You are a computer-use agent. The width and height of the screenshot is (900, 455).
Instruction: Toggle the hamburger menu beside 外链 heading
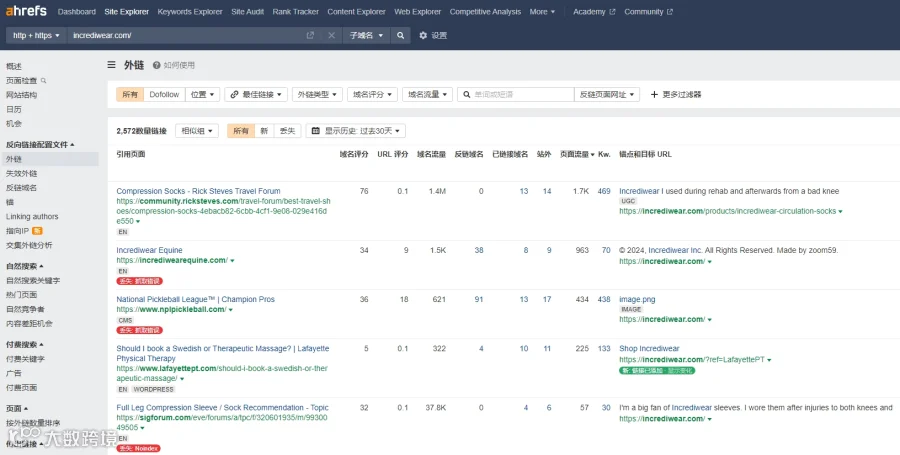click(x=111, y=65)
